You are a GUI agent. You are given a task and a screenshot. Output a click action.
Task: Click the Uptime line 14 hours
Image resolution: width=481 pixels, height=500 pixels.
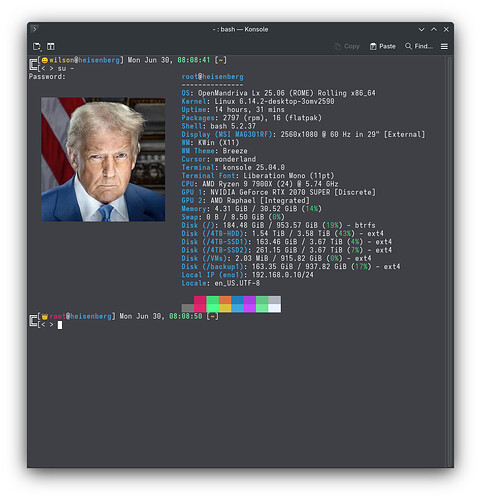233,110
